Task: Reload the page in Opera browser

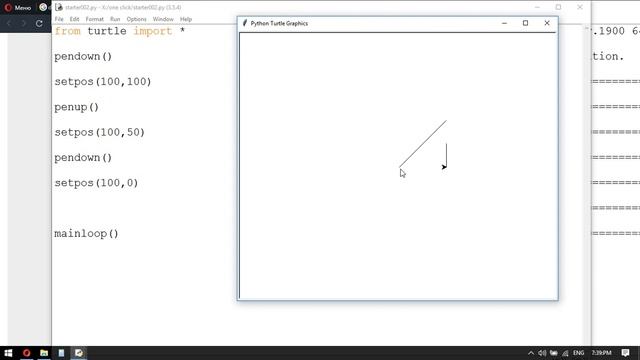Action: pos(39,24)
